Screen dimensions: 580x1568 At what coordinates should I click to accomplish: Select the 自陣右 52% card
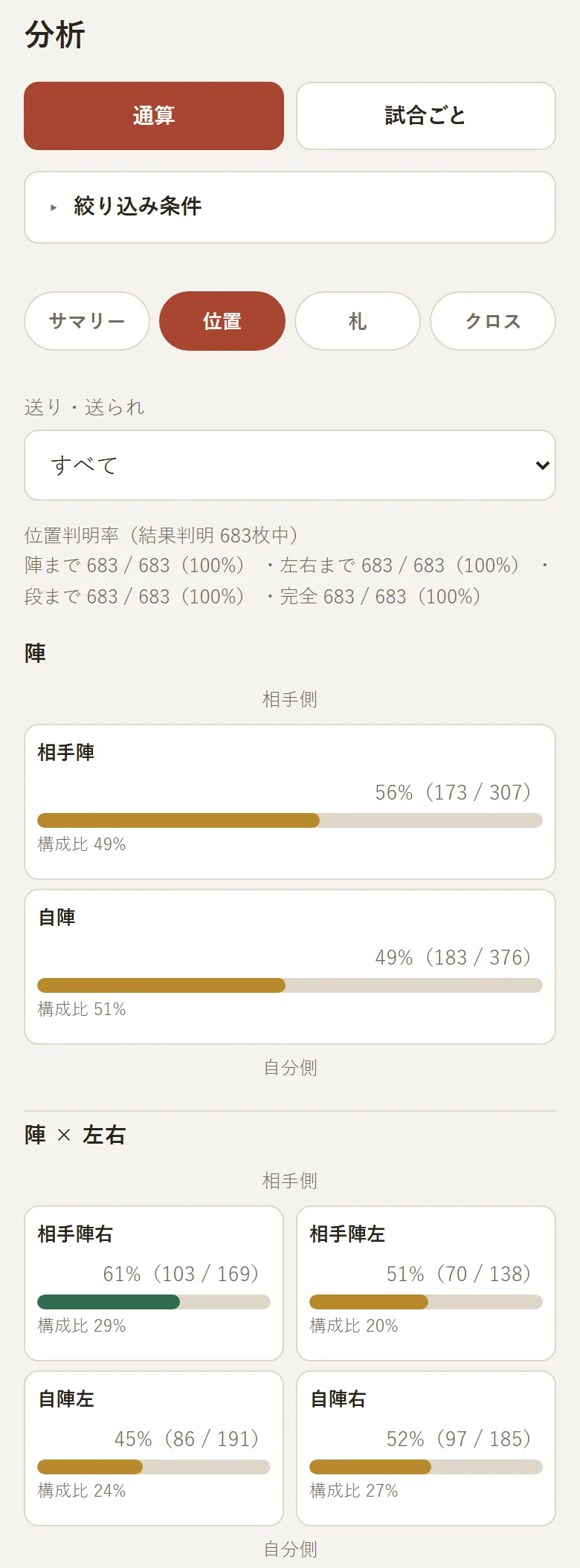coord(426,1448)
